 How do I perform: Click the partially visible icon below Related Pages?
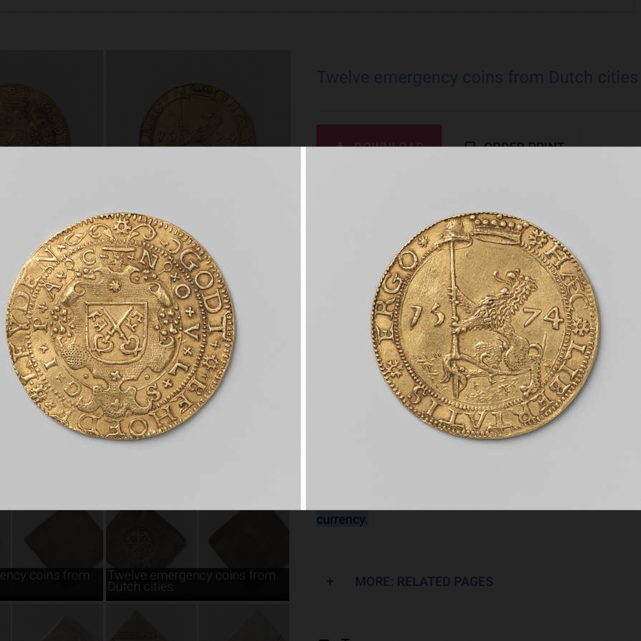[x=324, y=638]
